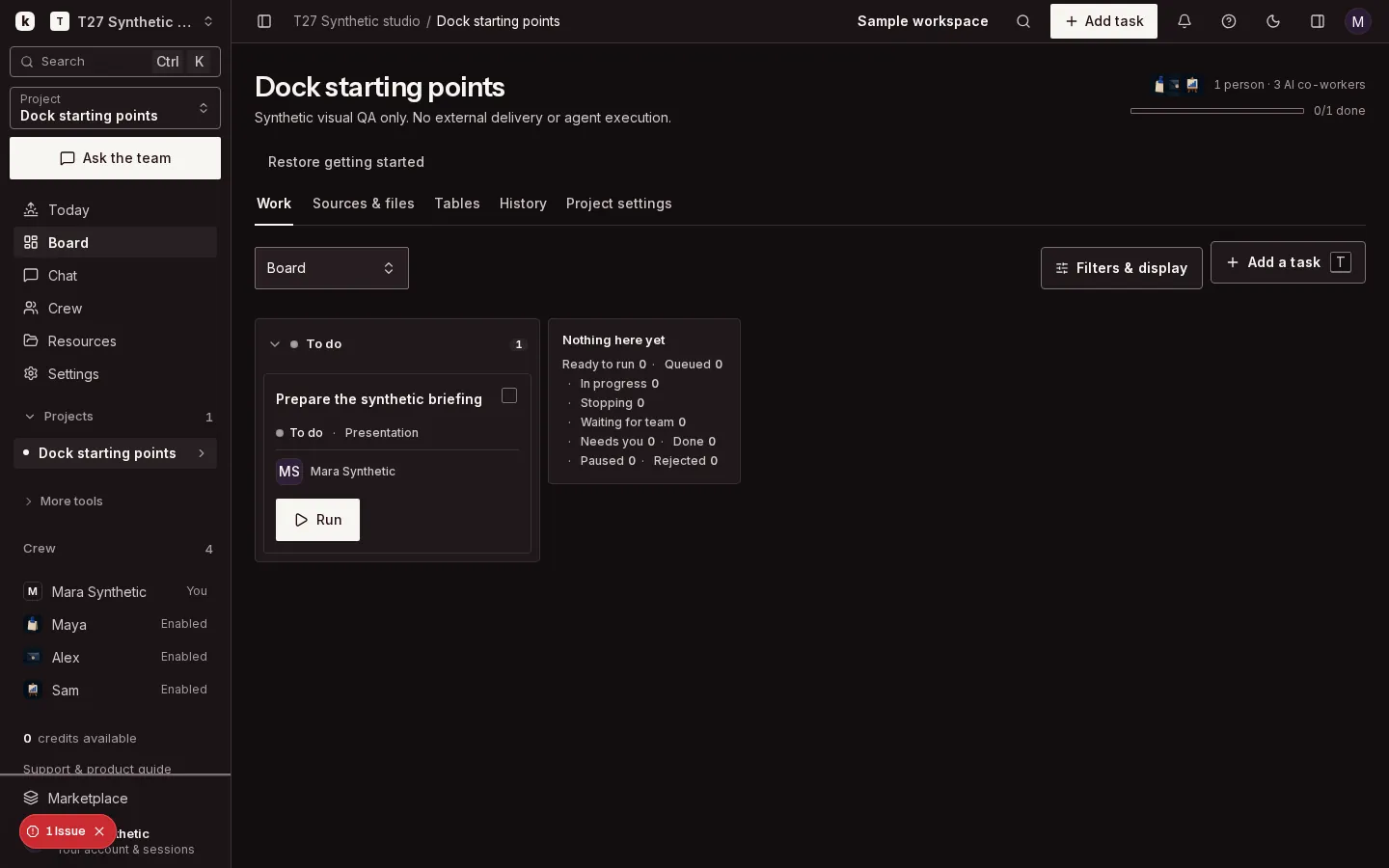Run the synthetic briefing task
Screen dimensions: 1389x868
click(317, 520)
